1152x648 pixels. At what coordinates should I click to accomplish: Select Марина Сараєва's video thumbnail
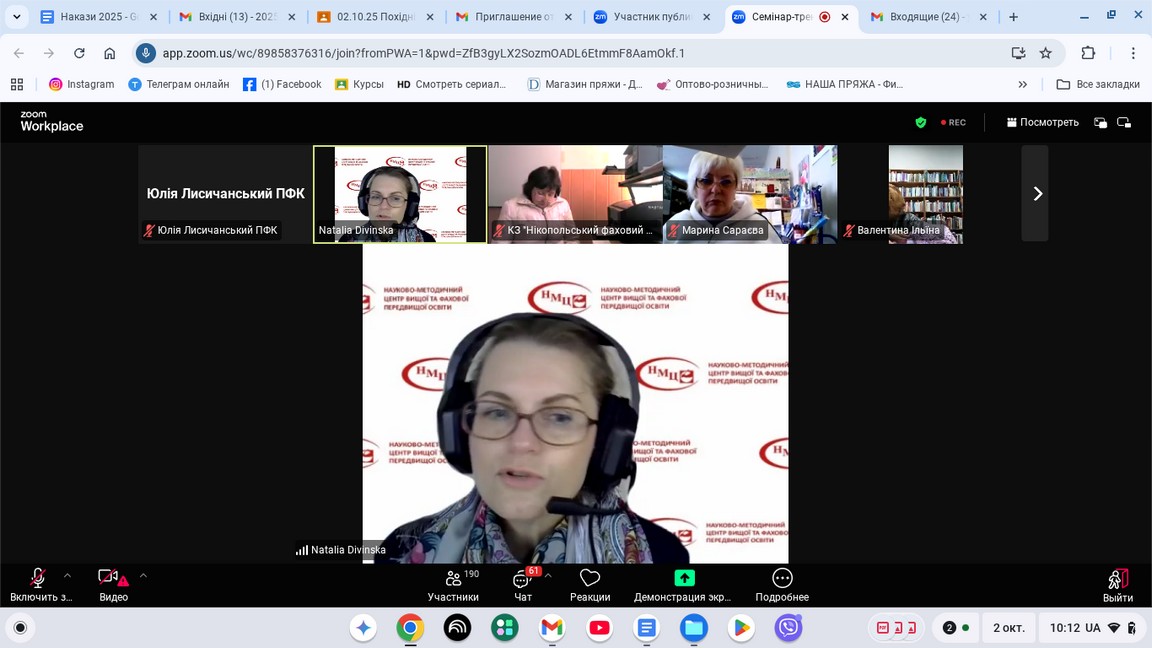(749, 194)
